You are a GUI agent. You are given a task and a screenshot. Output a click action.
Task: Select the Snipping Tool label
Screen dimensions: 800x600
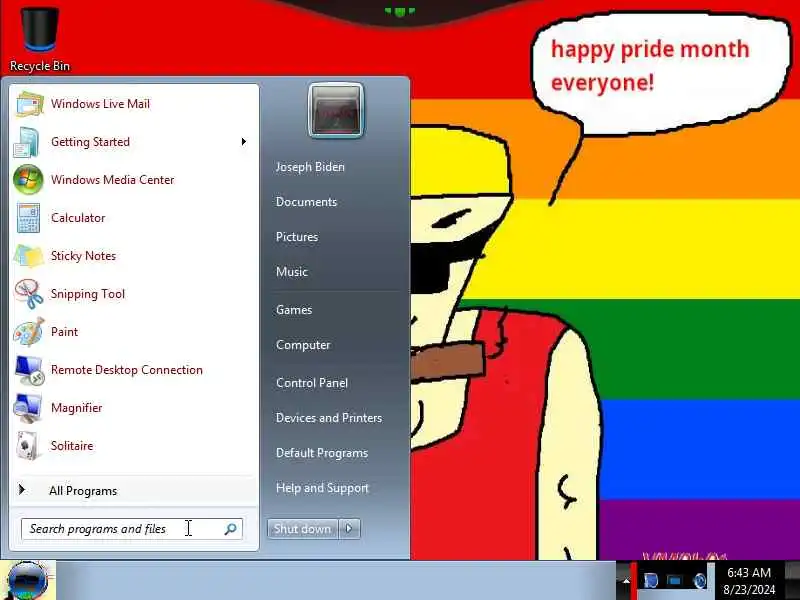[88, 294]
